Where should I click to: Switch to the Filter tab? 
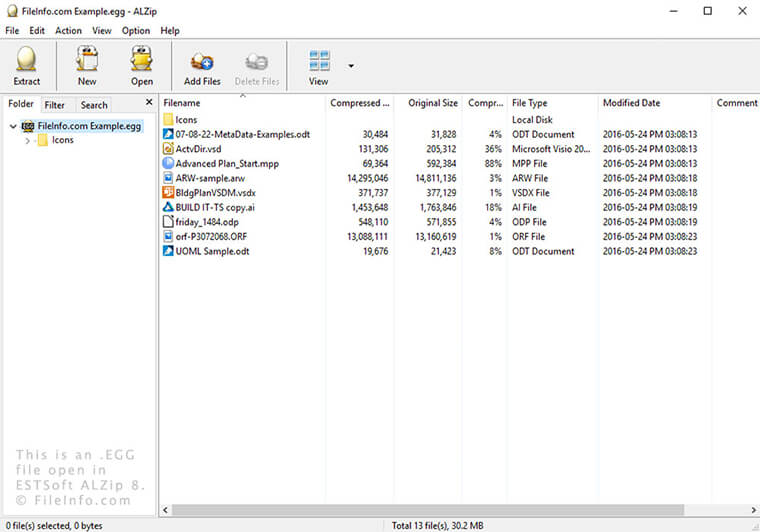55,105
